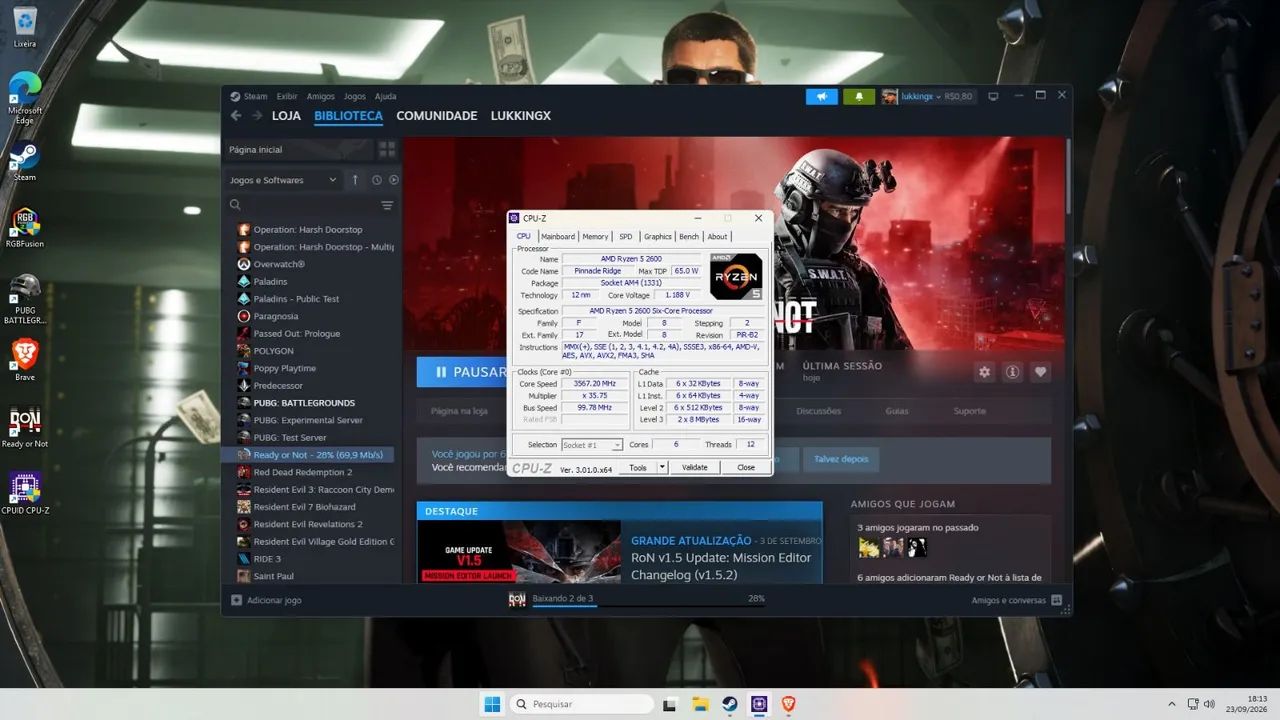Click the Talvez depois button
This screenshot has width=1280, height=720.
841,459
